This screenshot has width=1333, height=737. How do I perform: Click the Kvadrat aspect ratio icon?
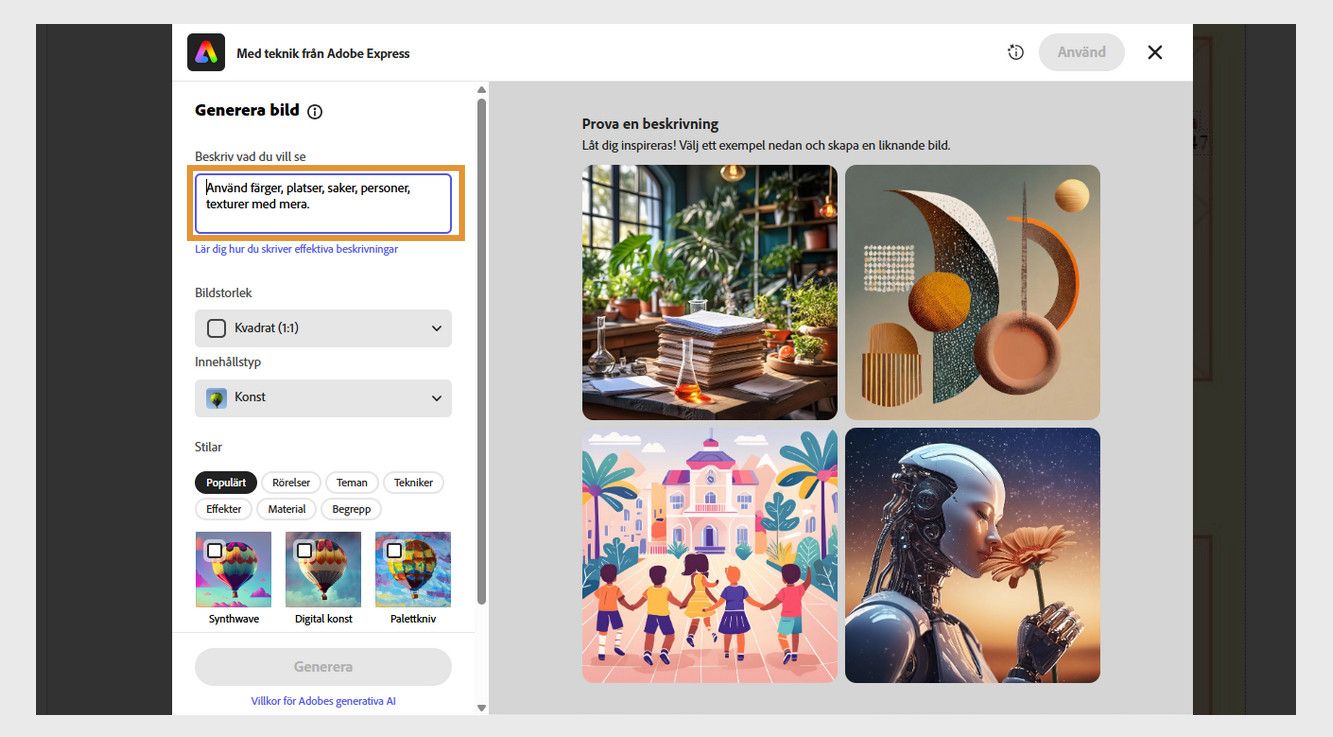(x=215, y=328)
